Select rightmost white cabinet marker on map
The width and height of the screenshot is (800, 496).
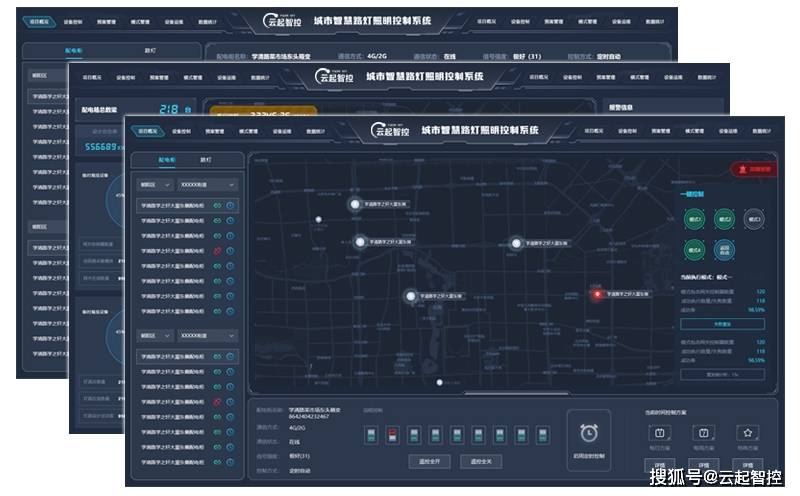pyautogui.click(x=516, y=243)
